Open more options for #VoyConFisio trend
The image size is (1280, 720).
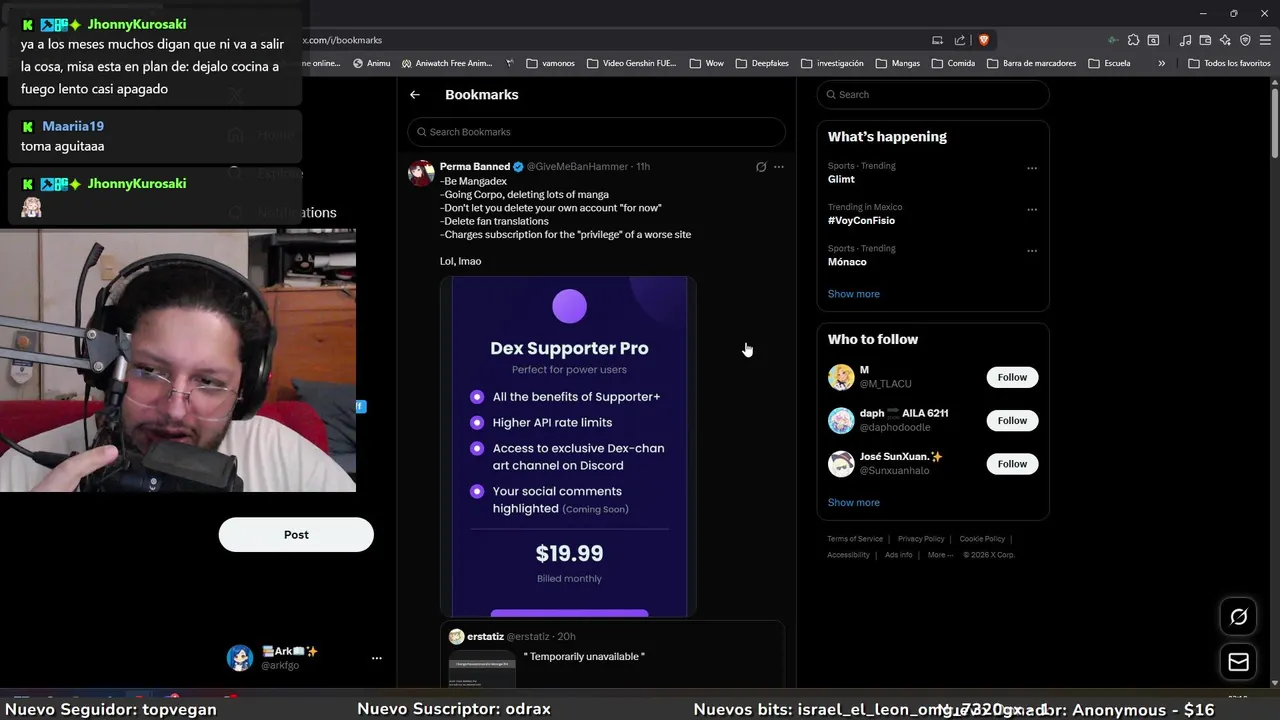tap(1032, 209)
